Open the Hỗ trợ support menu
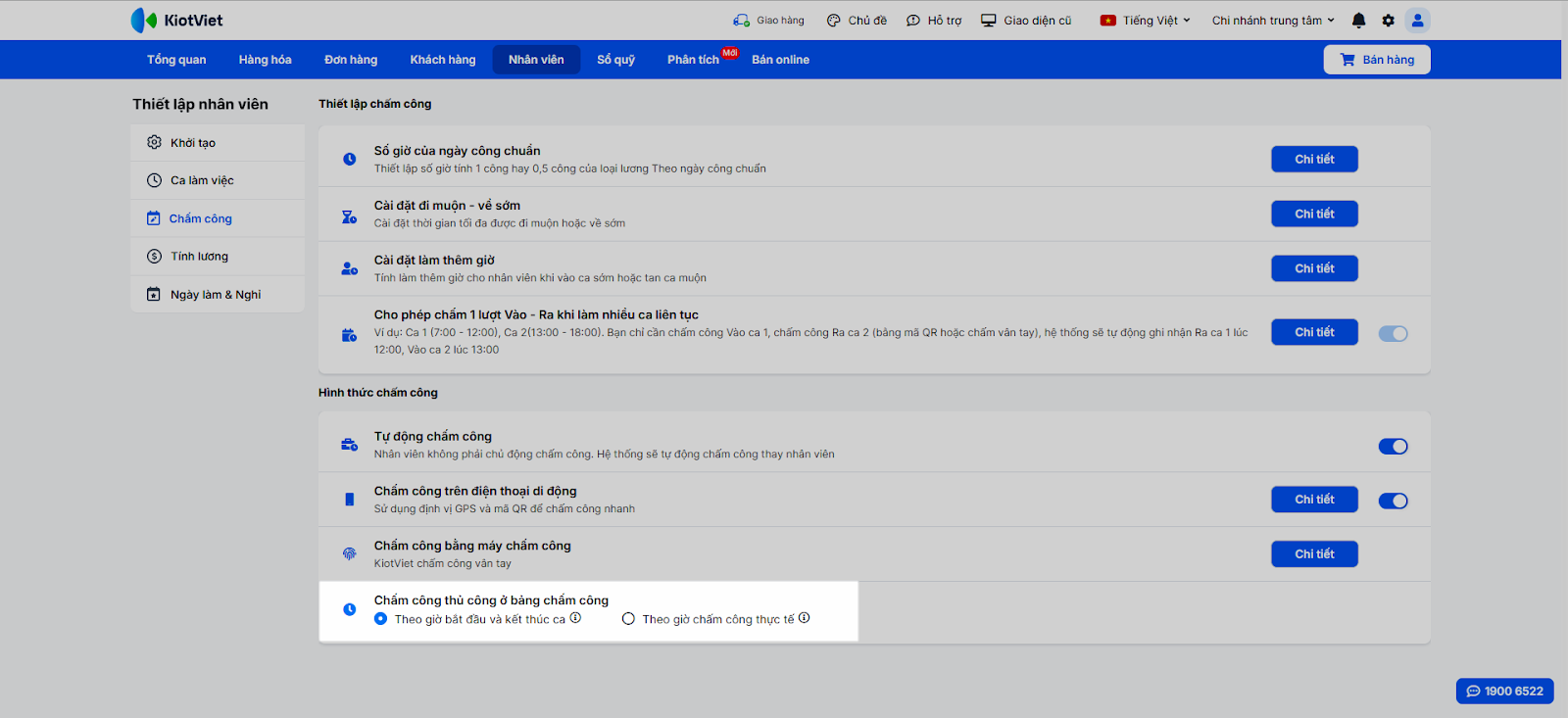 click(x=934, y=21)
